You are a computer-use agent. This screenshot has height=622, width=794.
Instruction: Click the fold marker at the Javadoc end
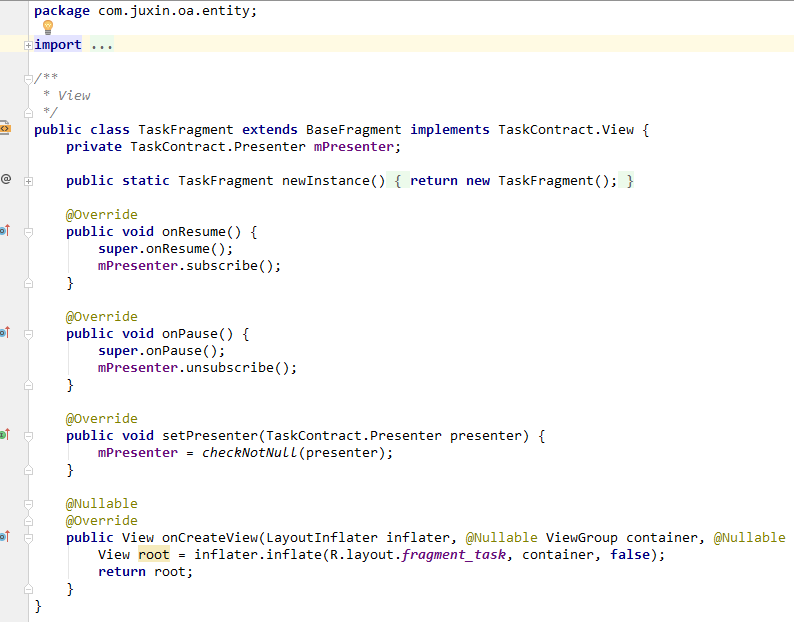click(28, 113)
